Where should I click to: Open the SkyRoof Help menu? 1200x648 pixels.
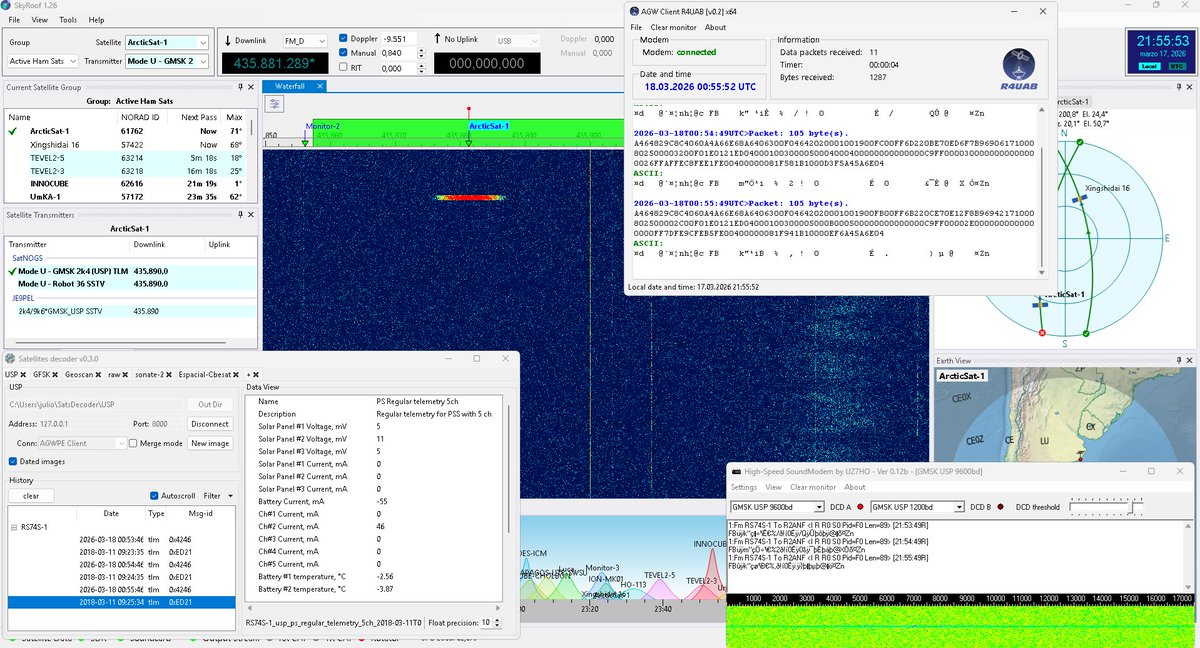tap(96, 19)
